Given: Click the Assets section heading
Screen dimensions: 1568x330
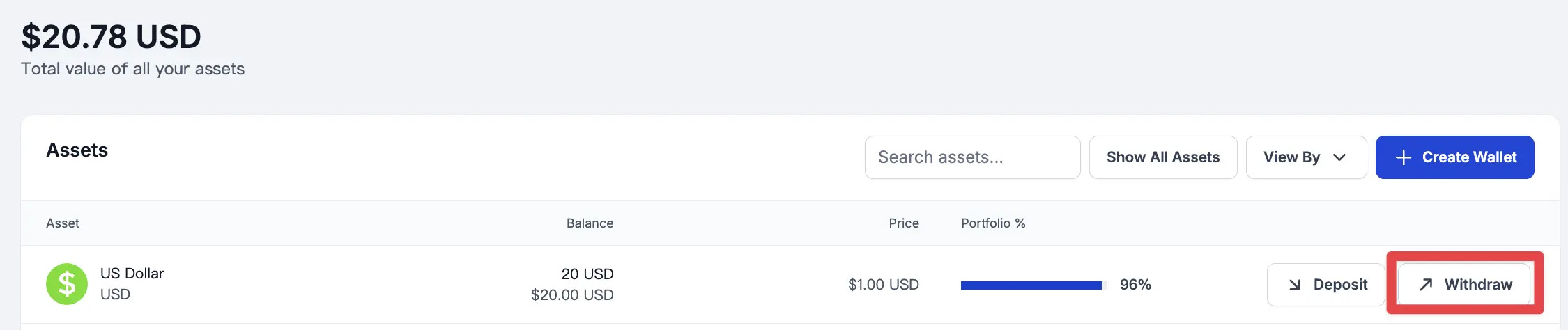Looking at the screenshot, I should 77,150.
